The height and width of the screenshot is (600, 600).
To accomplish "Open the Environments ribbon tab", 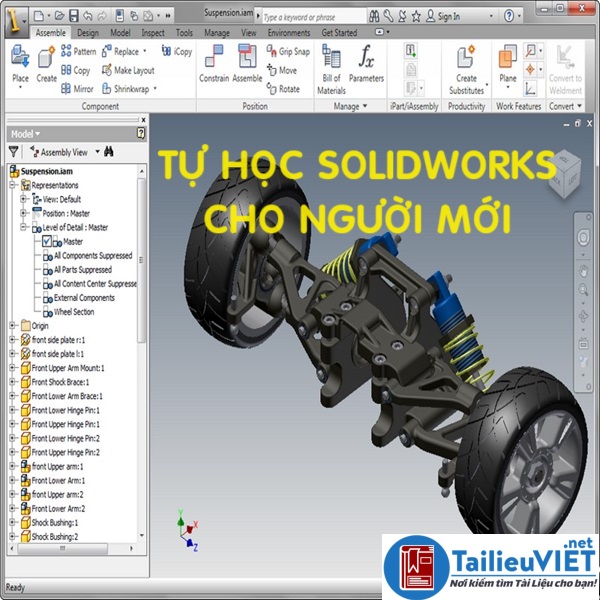I will pyautogui.click(x=288, y=32).
